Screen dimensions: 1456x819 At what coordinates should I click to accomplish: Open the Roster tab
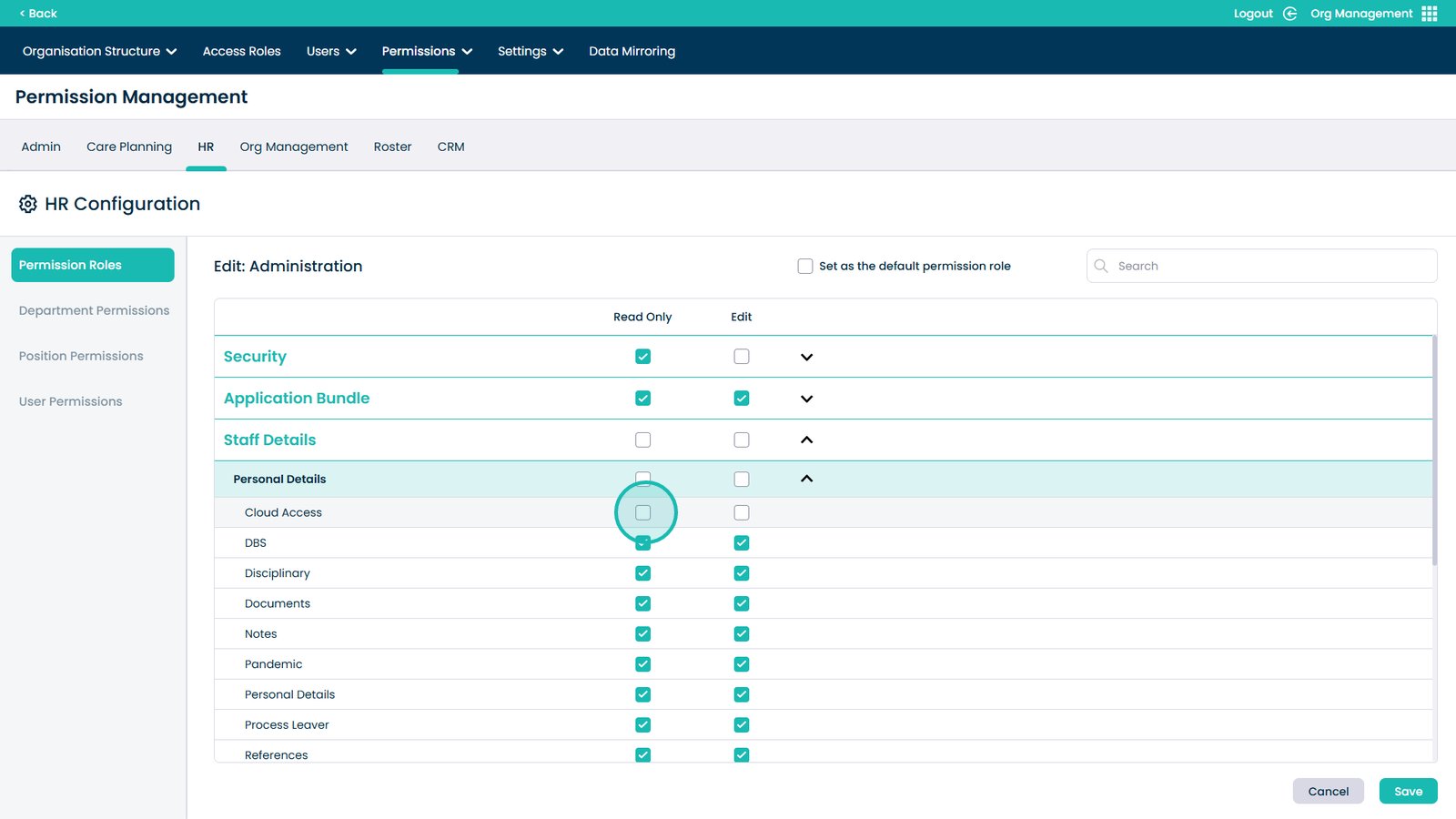392,147
